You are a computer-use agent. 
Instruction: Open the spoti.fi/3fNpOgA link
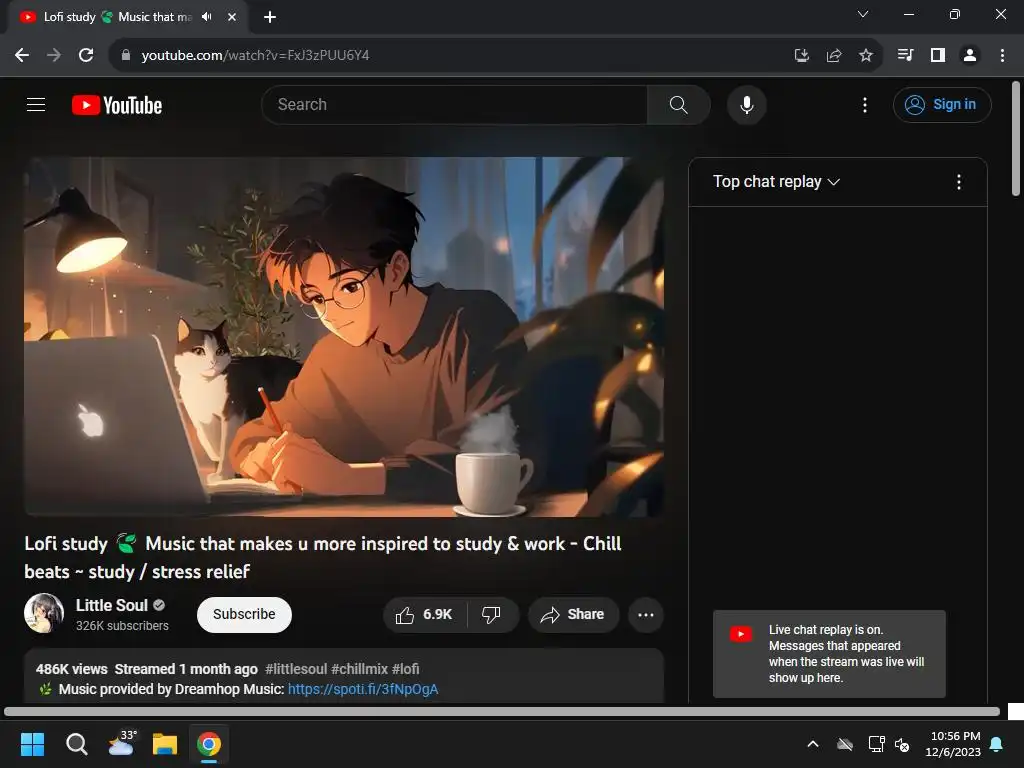363,689
